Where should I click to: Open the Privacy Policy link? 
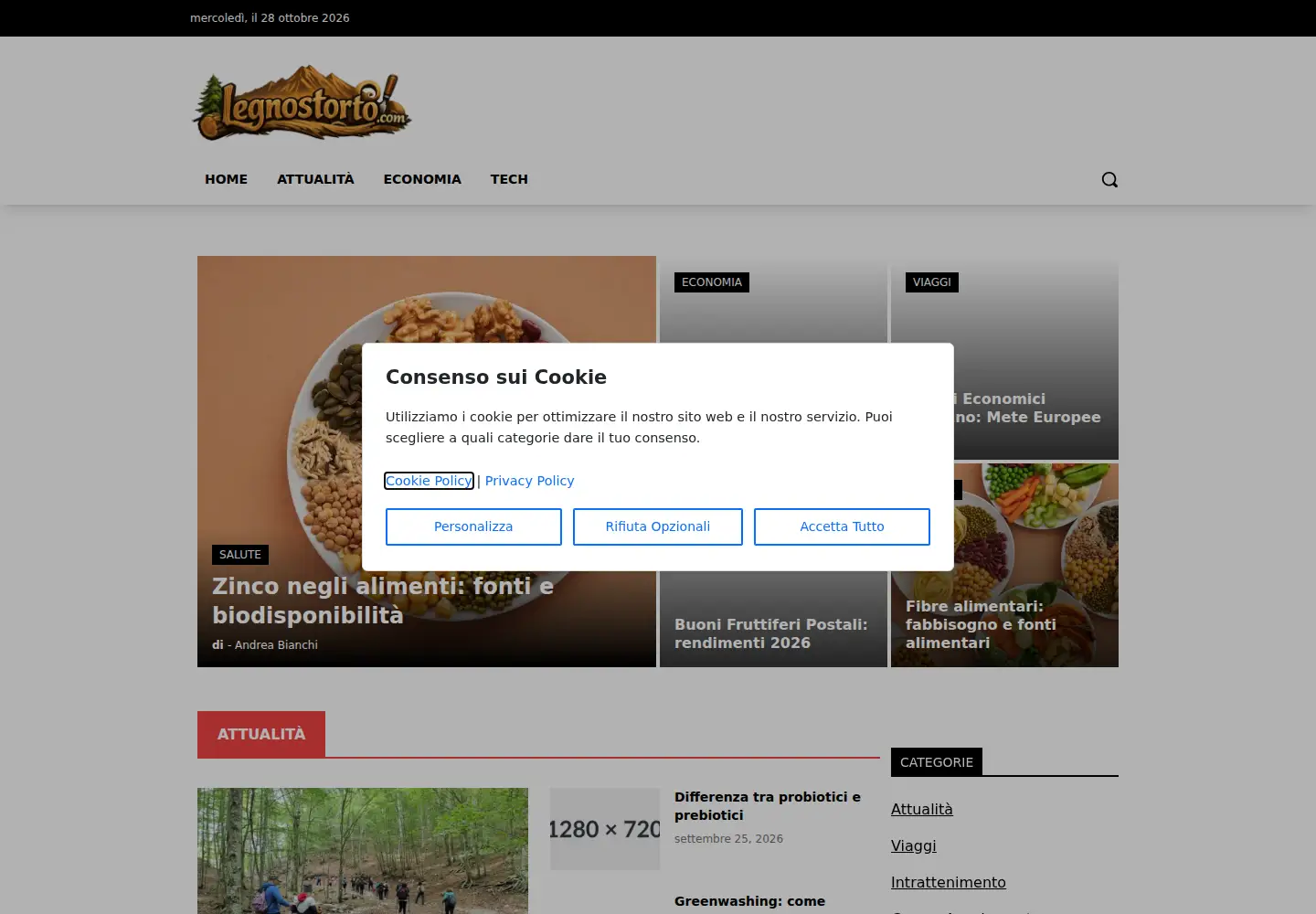(x=530, y=481)
